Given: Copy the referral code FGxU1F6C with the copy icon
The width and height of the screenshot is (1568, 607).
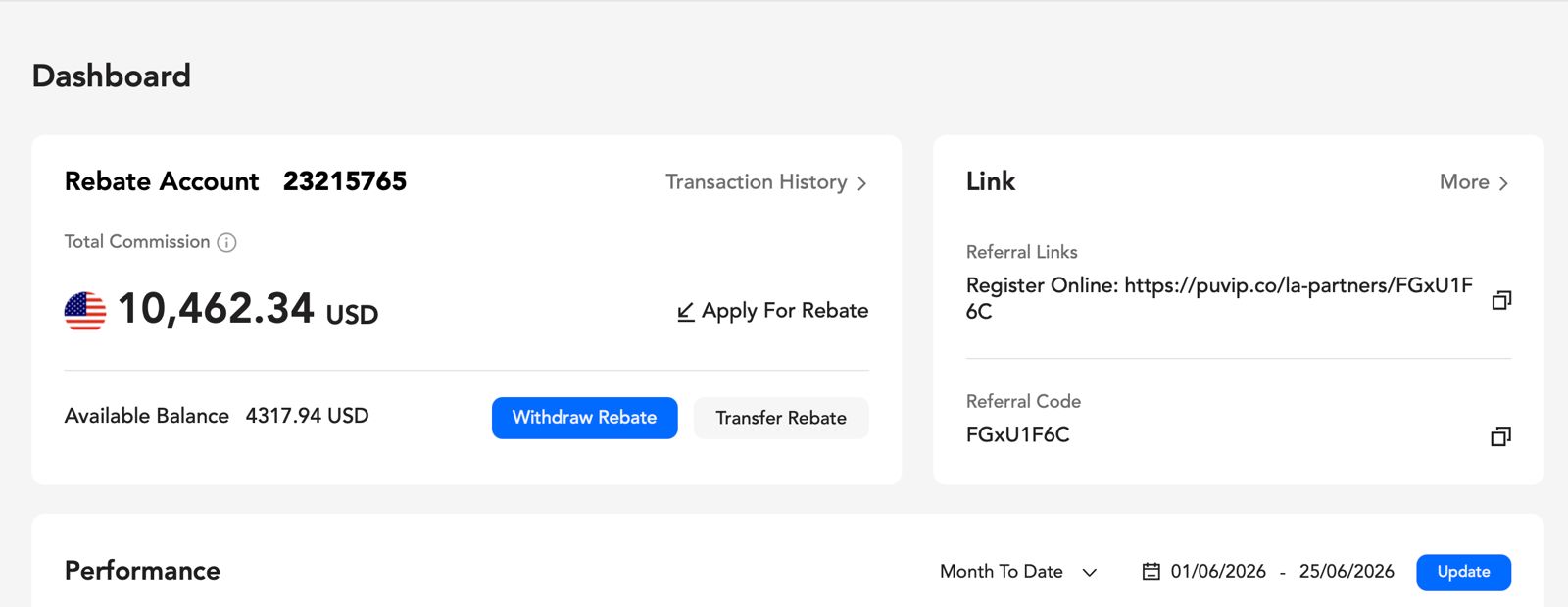Looking at the screenshot, I should pos(1501,436).
